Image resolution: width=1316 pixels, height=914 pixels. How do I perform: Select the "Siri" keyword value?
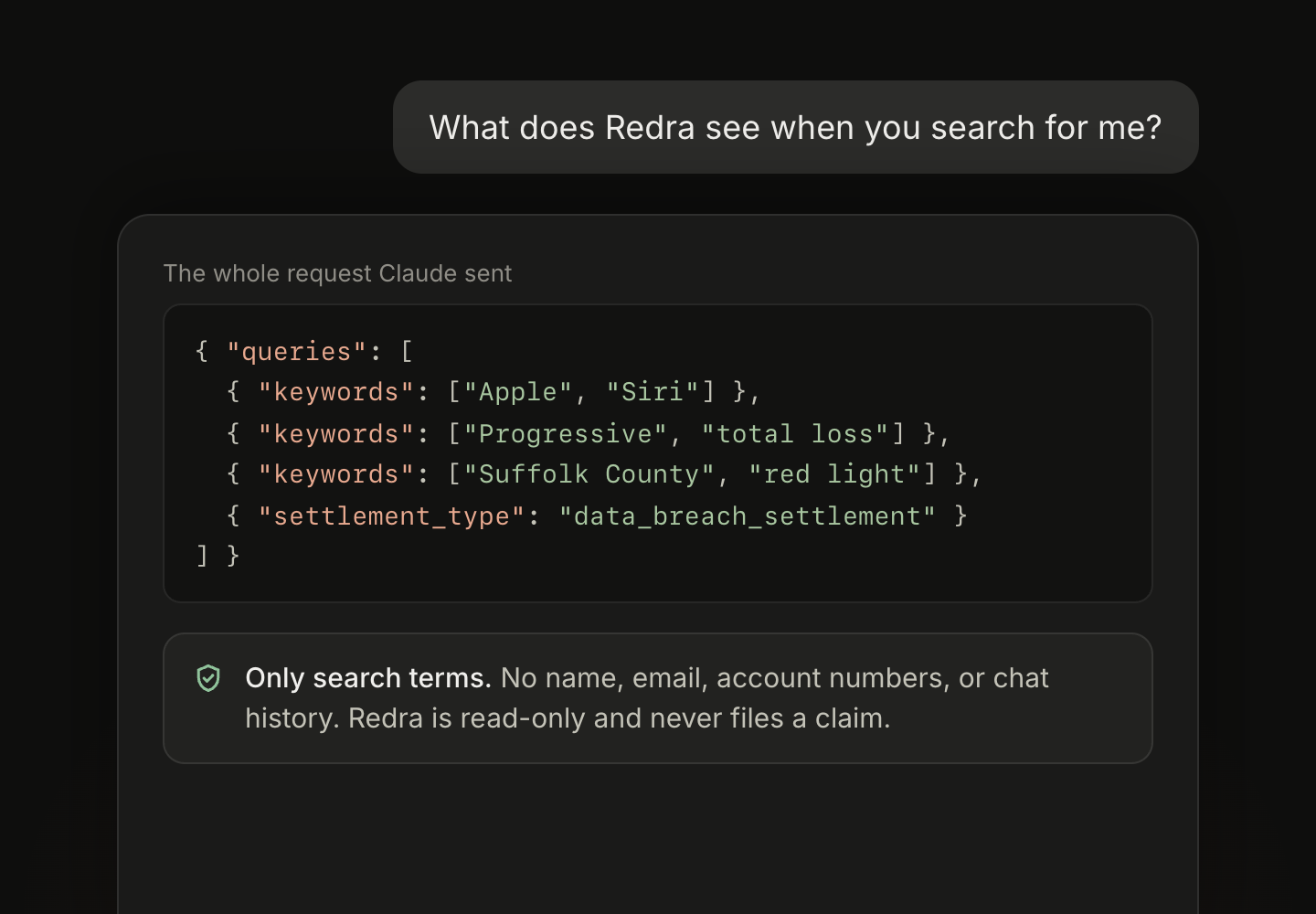coord(653,392)
